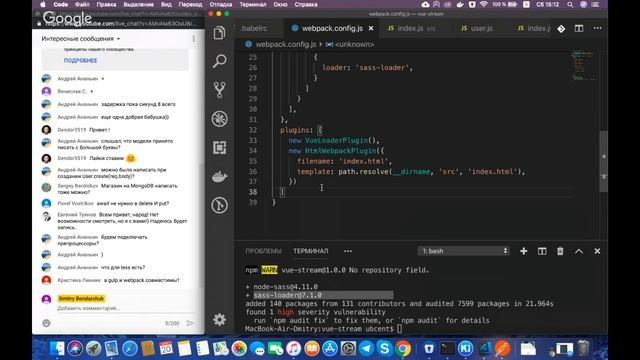Open the Вид menu
Image resolution: width=640 pixels, height=360 pixels.
point(166,4)
